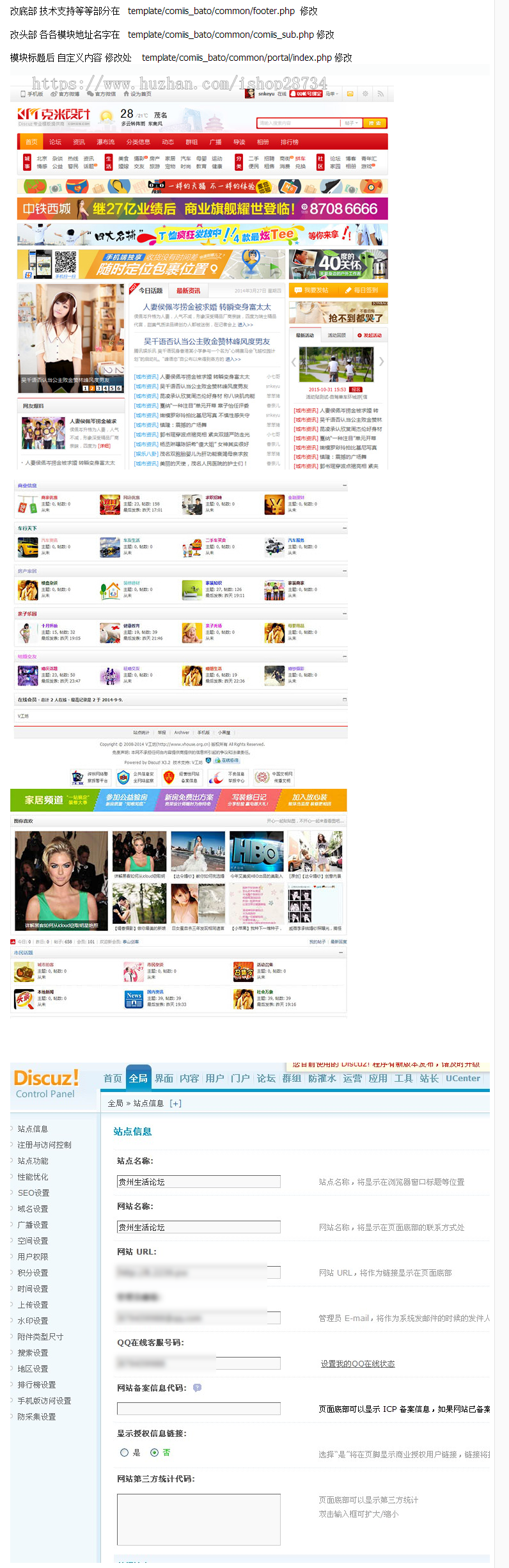Open the 手机版 mobile version icon link

coord(31,94)
